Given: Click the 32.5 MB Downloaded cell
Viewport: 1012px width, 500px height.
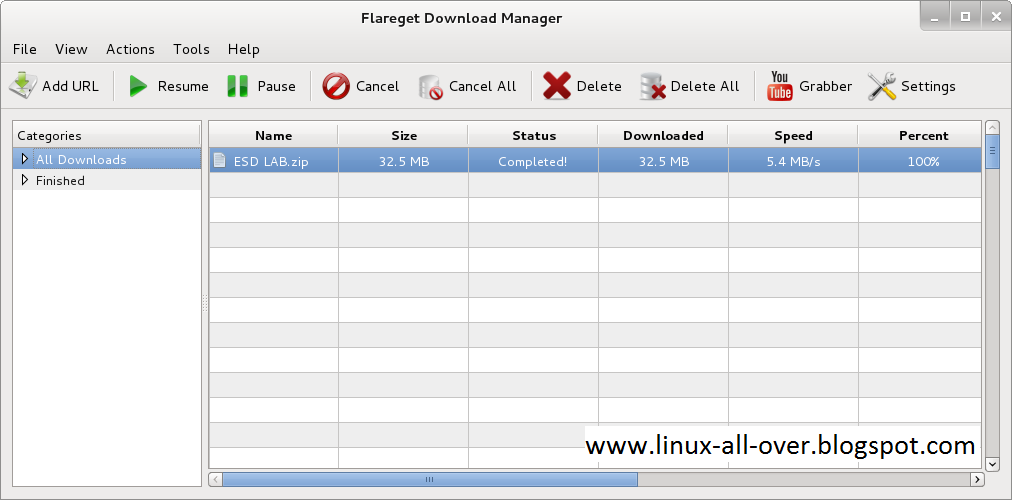Looking at the screenshot, I should 663,161.
